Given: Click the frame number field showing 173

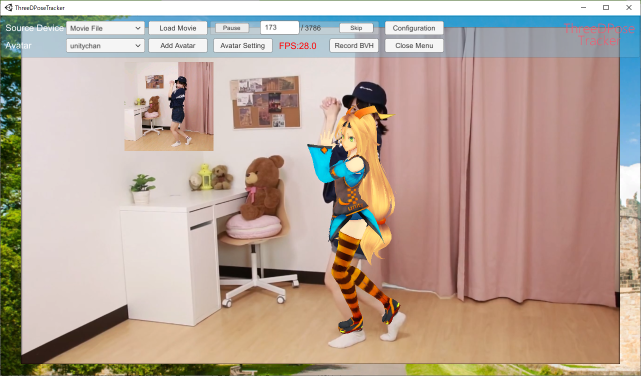Looking at the screenshot, I should click(x=280, y=27).
